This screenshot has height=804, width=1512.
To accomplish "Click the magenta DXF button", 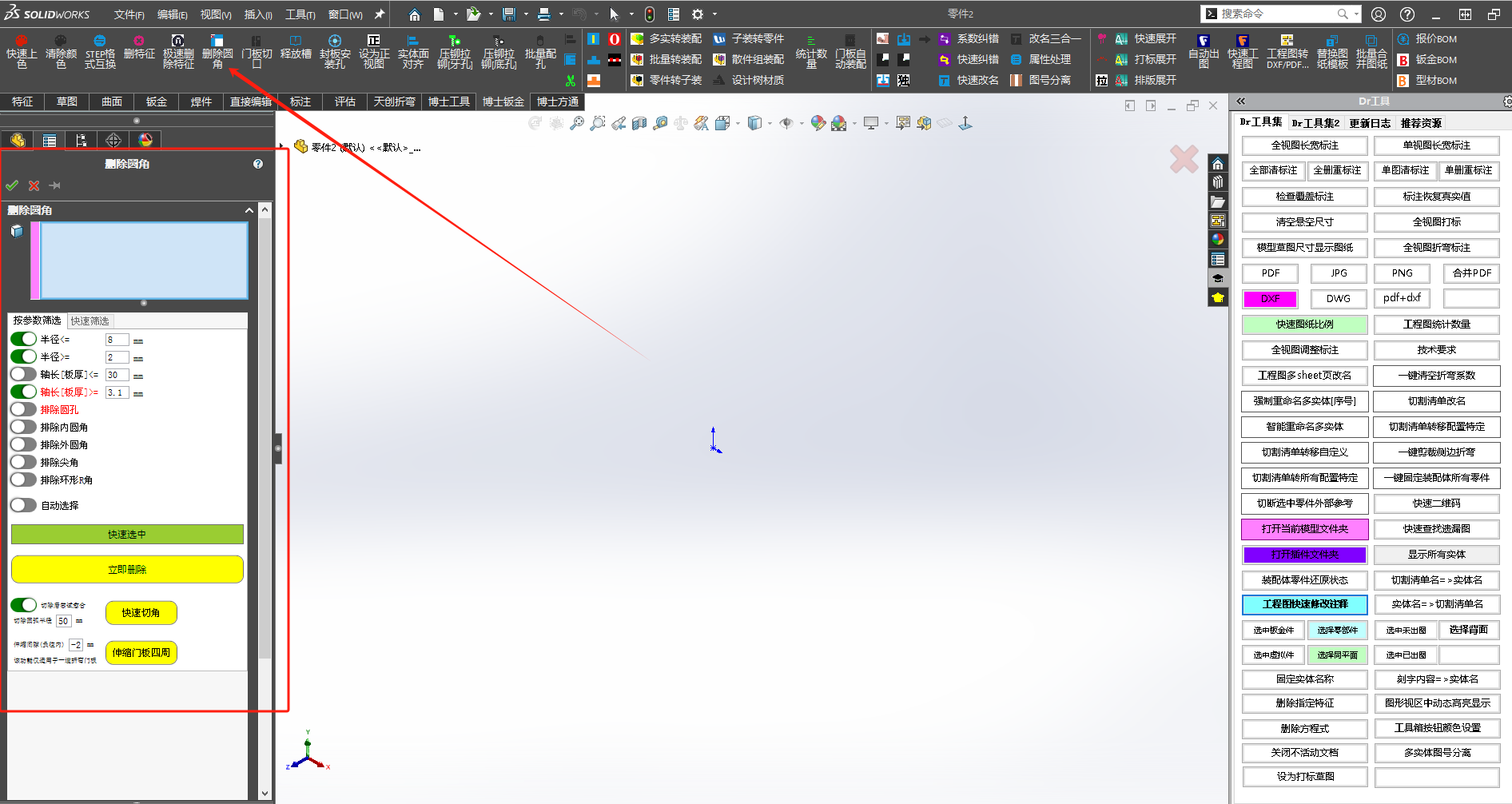I will tap(1270, 299).
